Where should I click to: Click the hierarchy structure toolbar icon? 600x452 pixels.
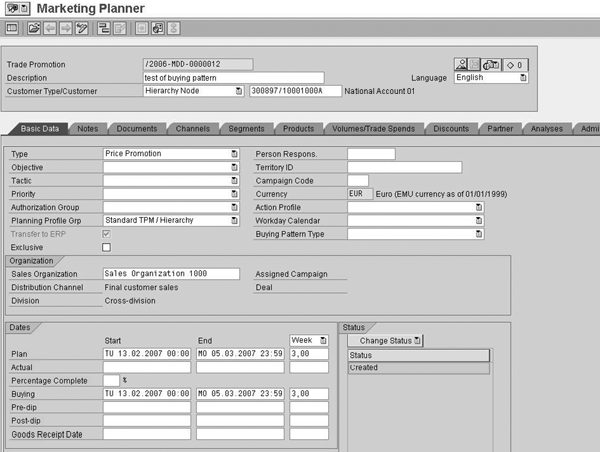pos(103,29)
